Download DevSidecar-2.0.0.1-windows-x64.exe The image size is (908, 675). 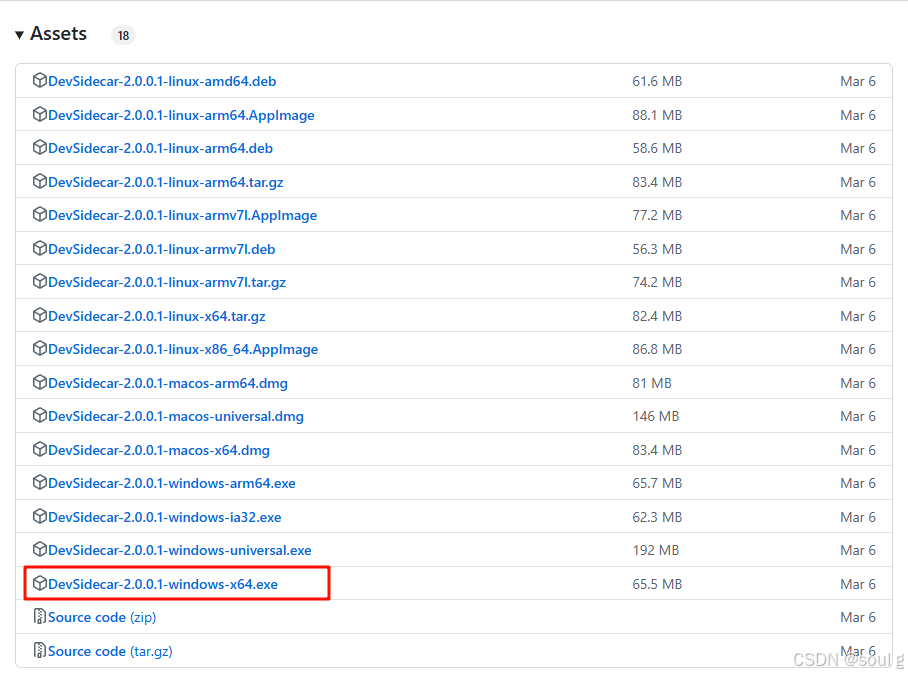pyautogui.click(x=163, y=584)
